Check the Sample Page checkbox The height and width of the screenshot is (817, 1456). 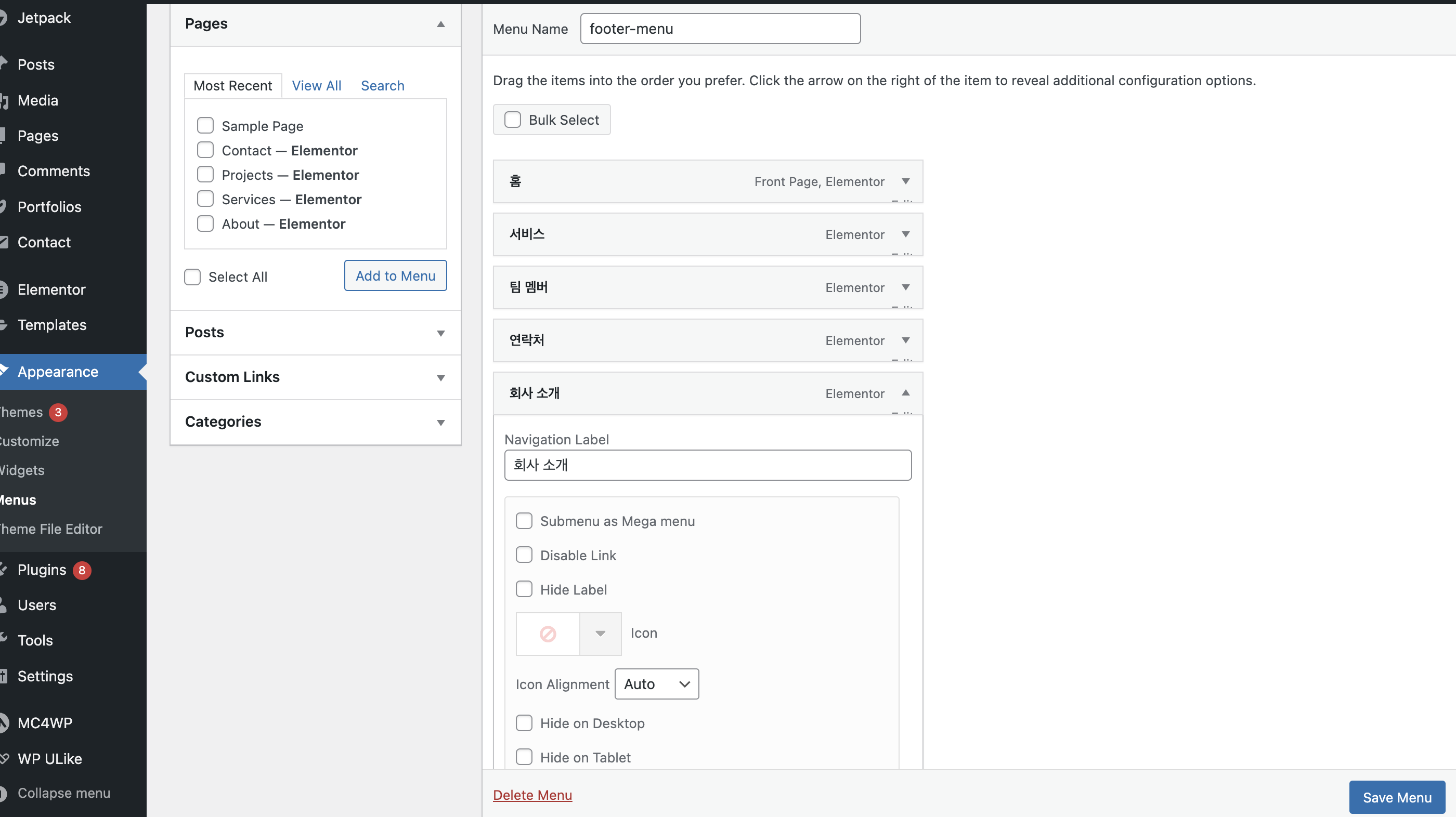tap(205, 125)
